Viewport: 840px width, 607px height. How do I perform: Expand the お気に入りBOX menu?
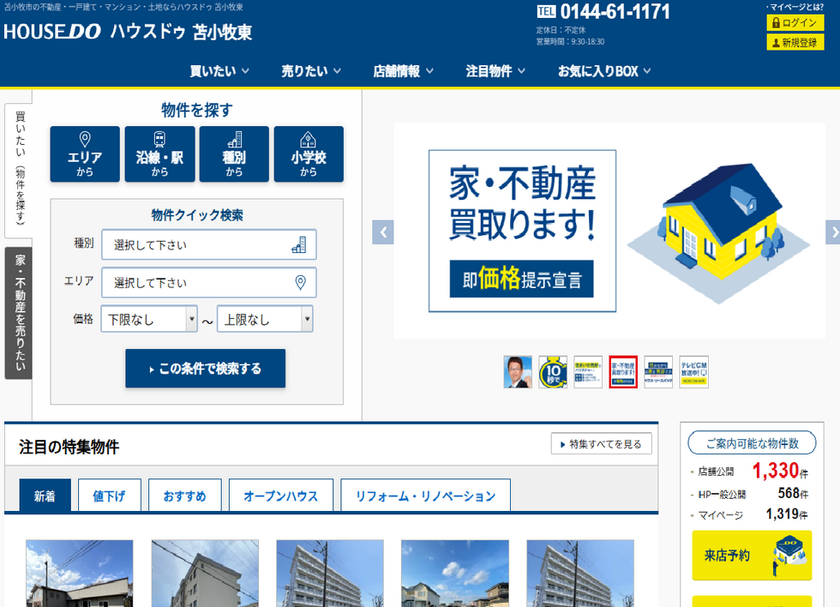(604, 71)
